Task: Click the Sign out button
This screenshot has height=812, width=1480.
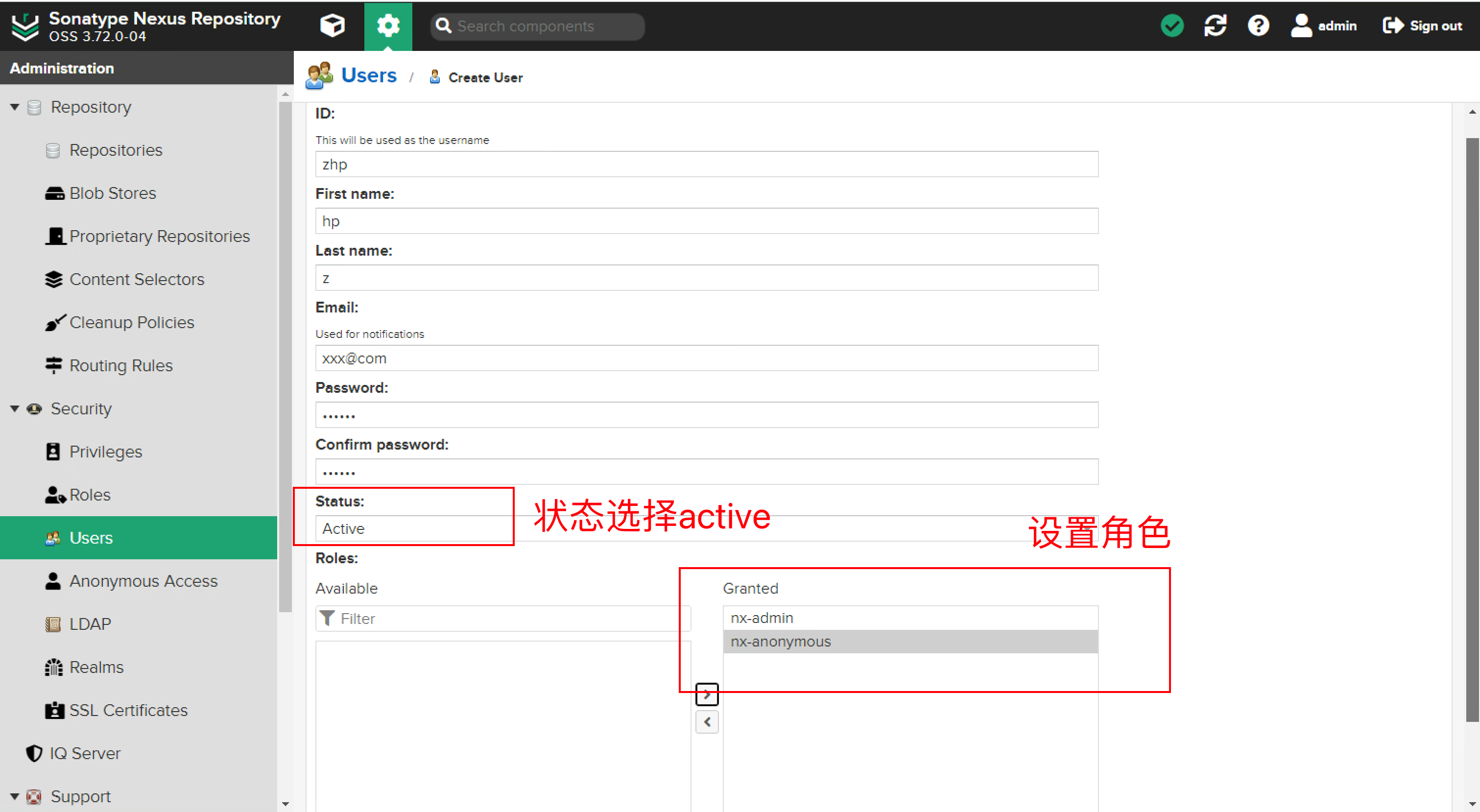Action: point(1423,25)
